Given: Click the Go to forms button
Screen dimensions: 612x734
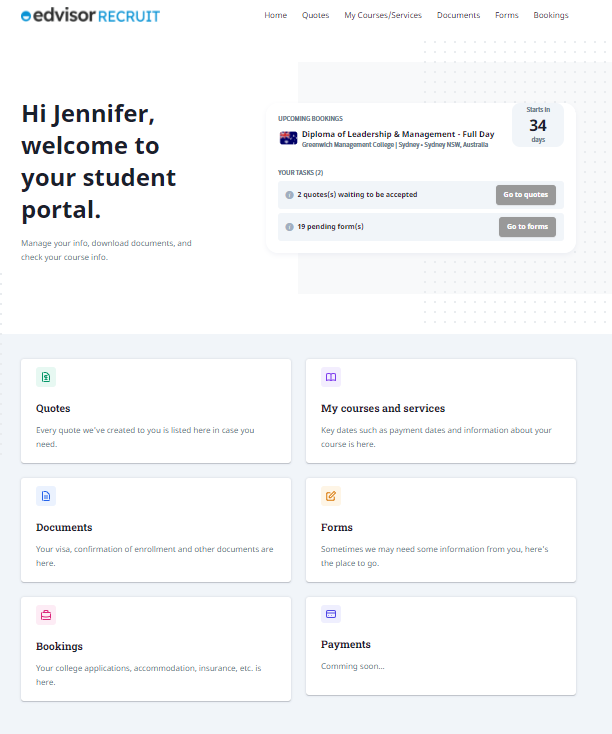Looking at the screenshot, I should (527, 227).
